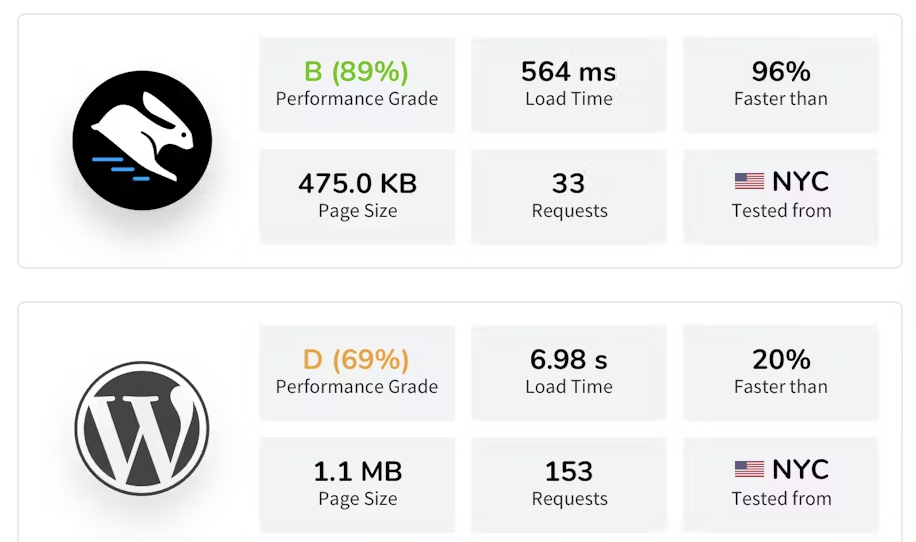916x542 pixels.
Task: Click the 1.1 MB page size value
Action: [357, 472]
